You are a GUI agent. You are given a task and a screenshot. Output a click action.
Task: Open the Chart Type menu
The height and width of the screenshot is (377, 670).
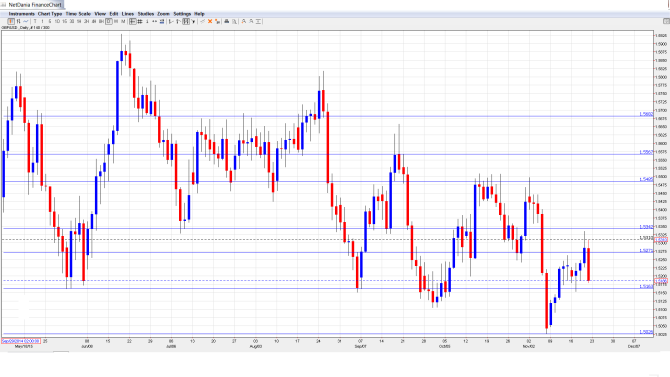[x=50, y=14]
